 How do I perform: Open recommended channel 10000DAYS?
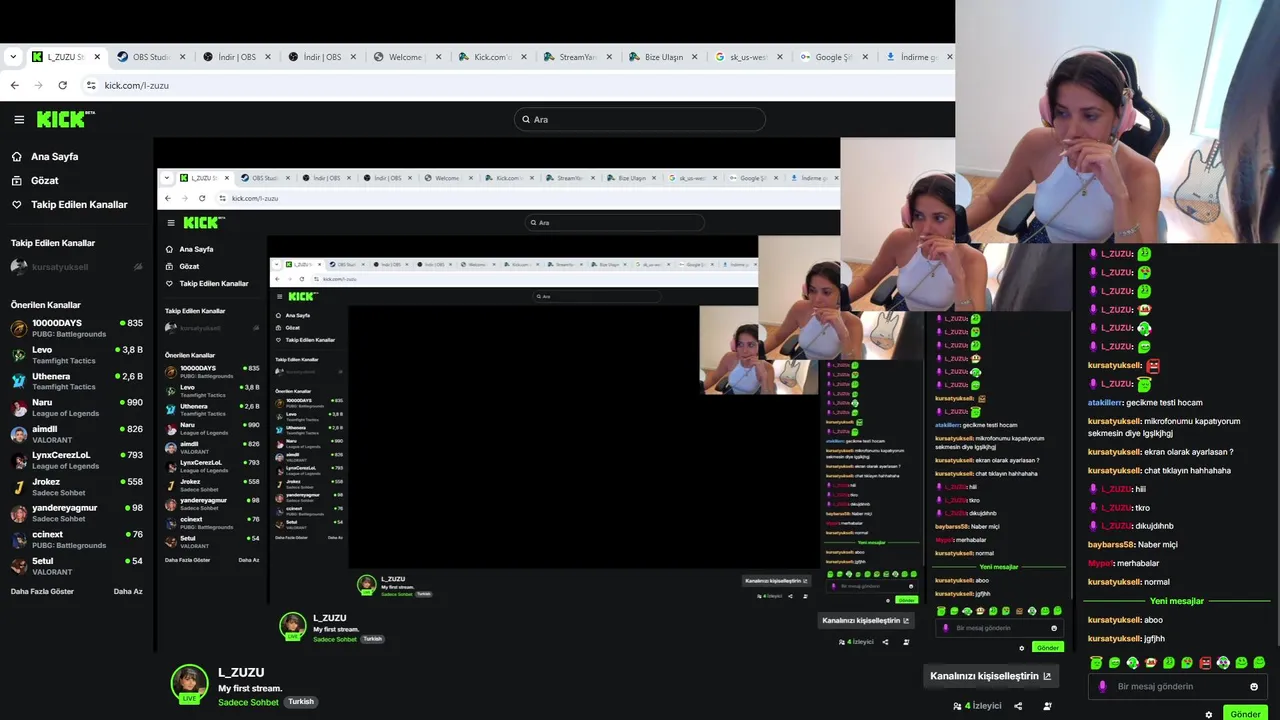pyautogui.click(x=77, y=328)
